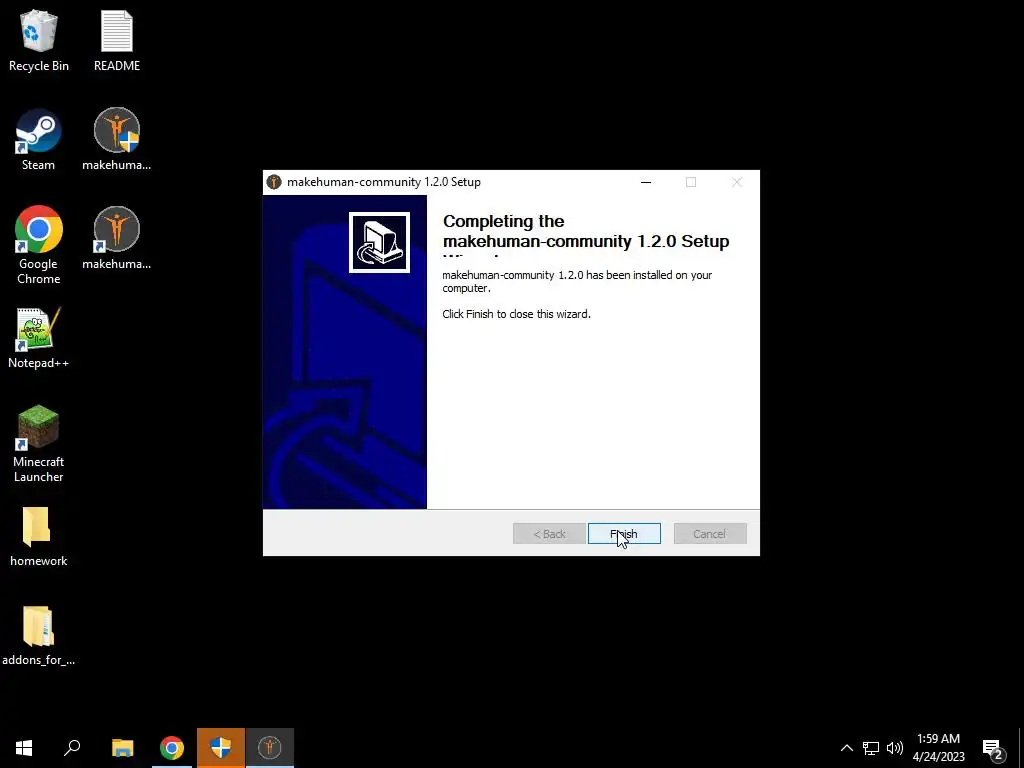Image resolution: width=1024 pixels, height=768 pixels.
Task: Select the Minecraft Launcher desktop icon
Action: [39, 444]
